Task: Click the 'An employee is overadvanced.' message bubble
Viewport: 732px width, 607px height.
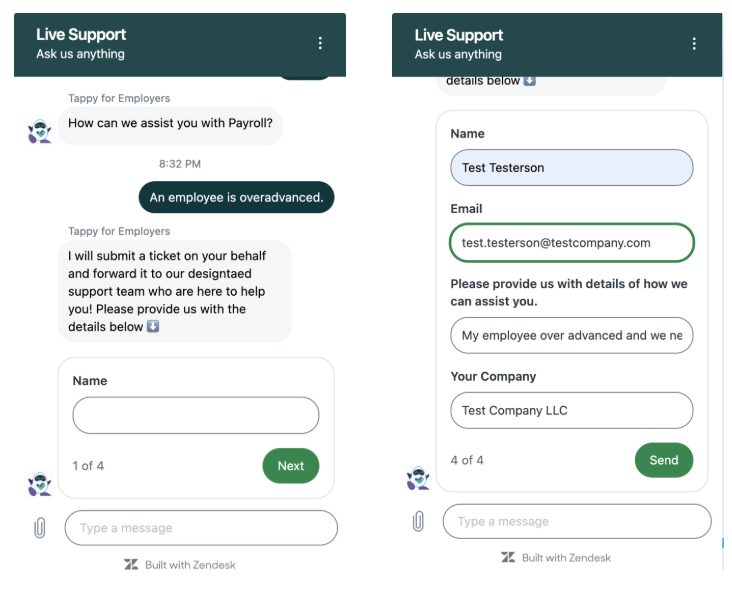Action: (236, 197)
